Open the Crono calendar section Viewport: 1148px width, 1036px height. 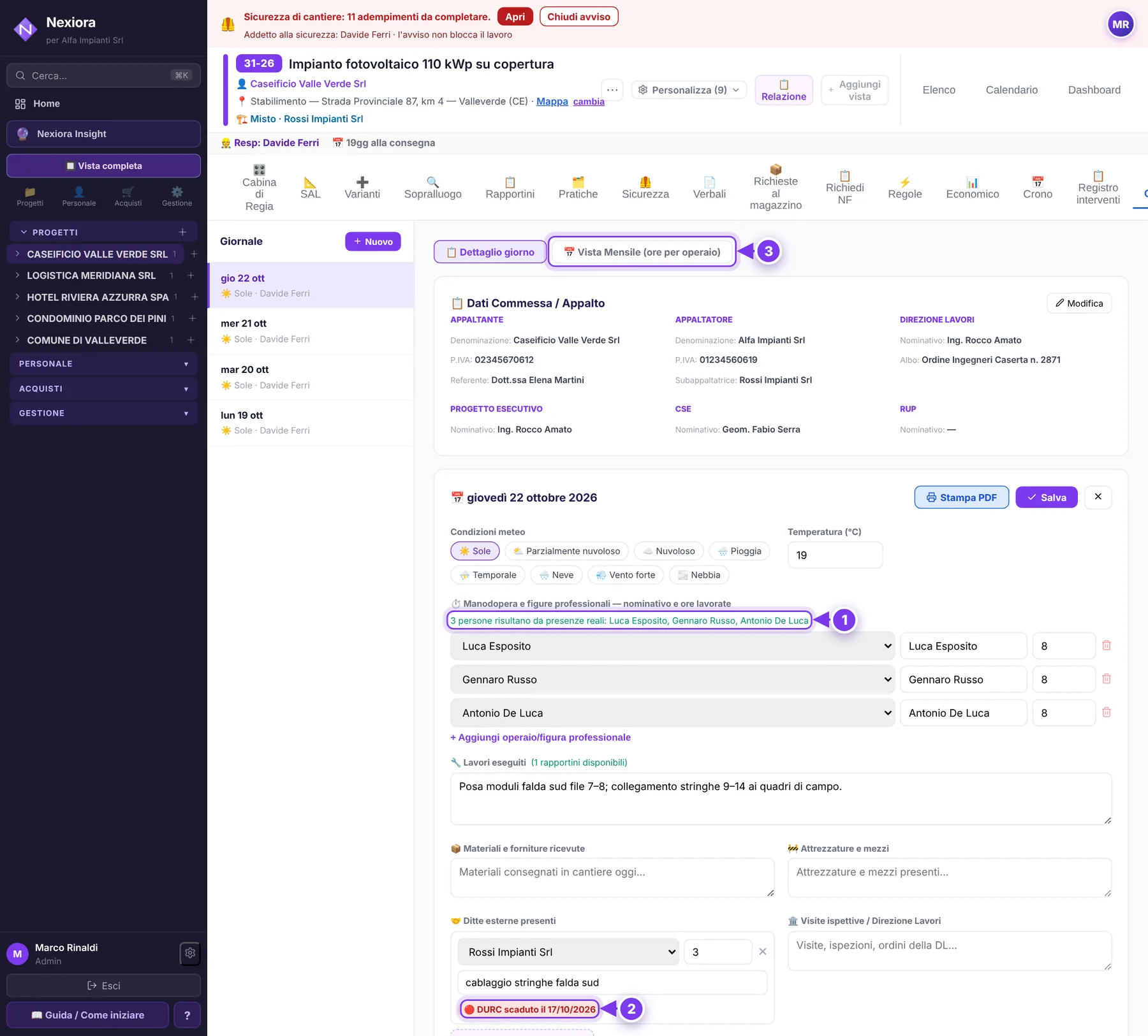(x=1037, y=187)
